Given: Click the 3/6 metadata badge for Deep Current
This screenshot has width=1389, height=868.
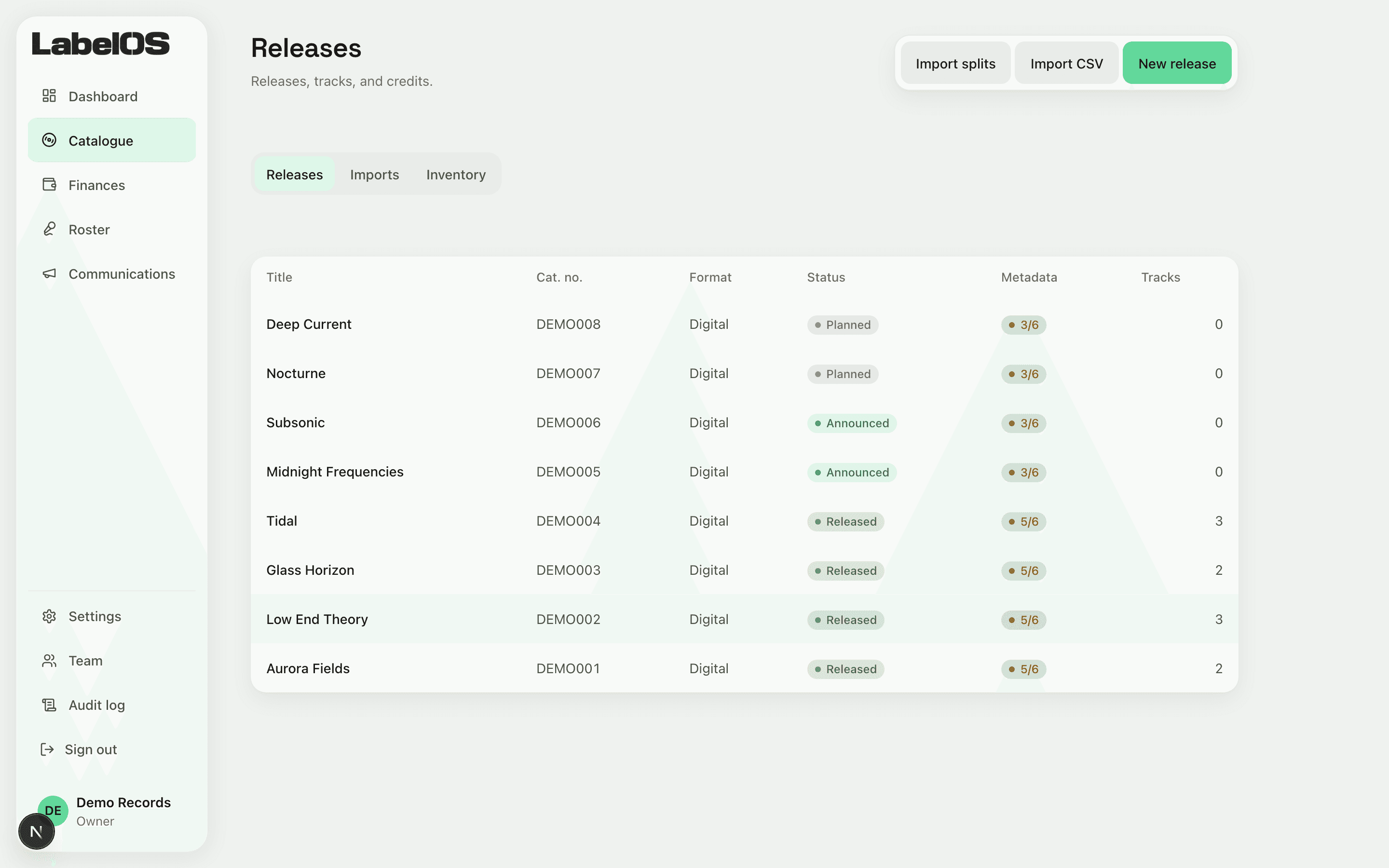Looking at the screenshot, I should 1023,325.
